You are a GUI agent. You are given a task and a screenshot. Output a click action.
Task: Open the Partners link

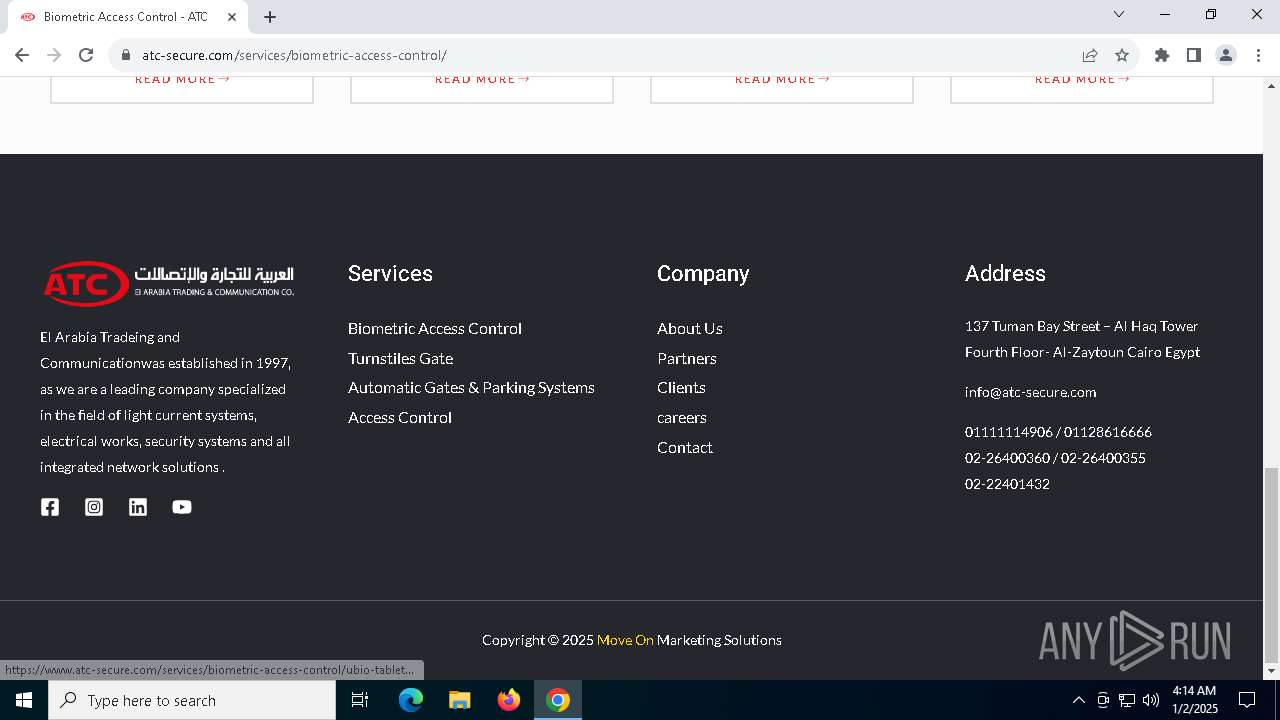pos(687,358)
